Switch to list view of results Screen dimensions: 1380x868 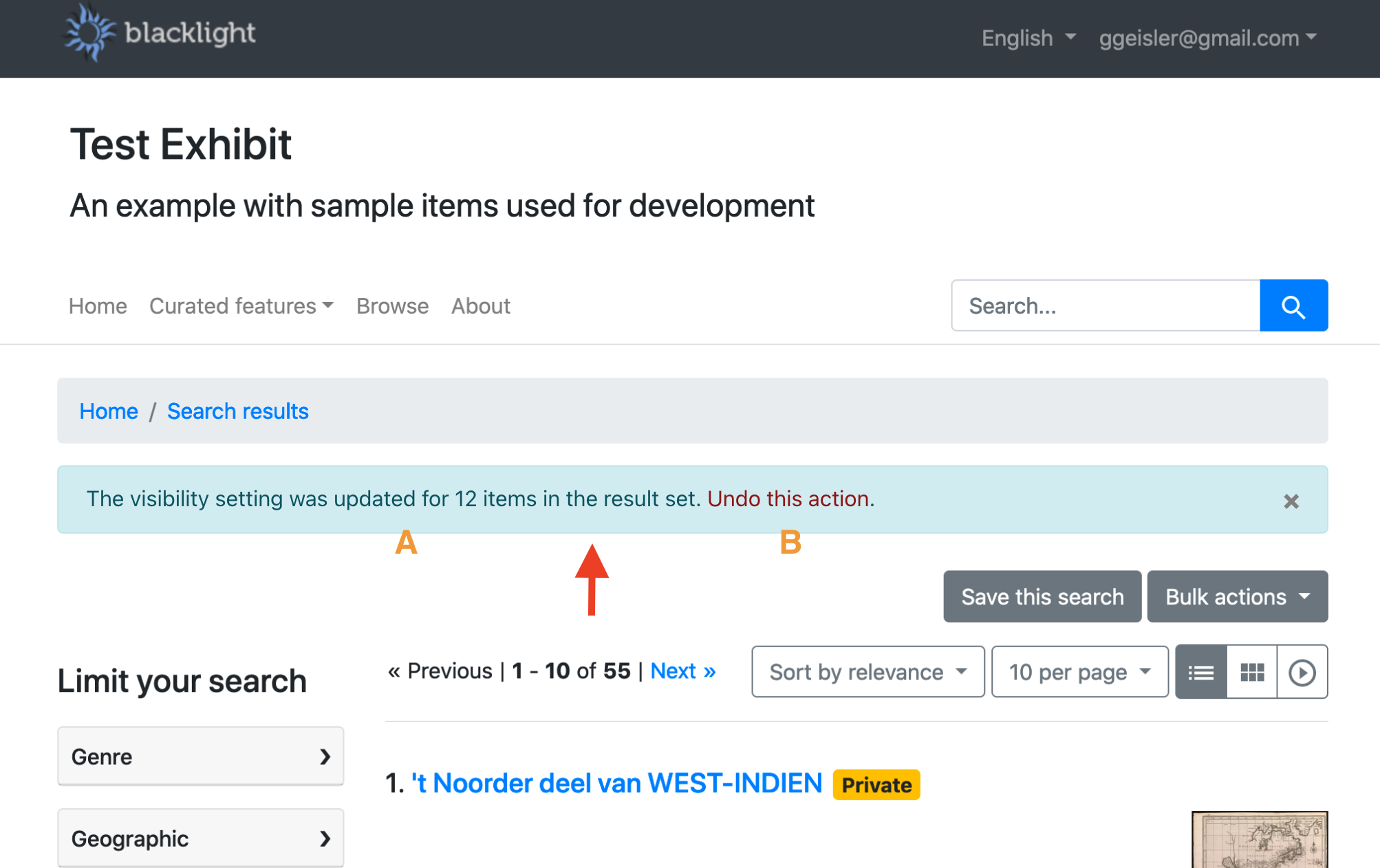(1200, 672)
